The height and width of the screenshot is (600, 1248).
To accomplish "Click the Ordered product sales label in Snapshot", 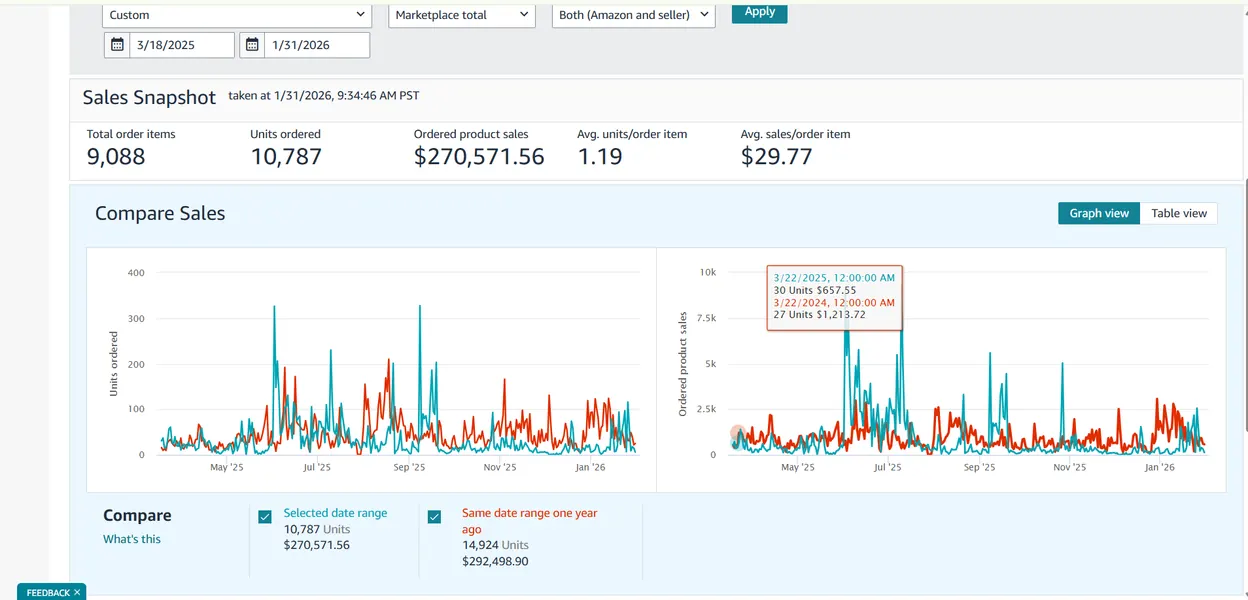I will coord(471,134).
